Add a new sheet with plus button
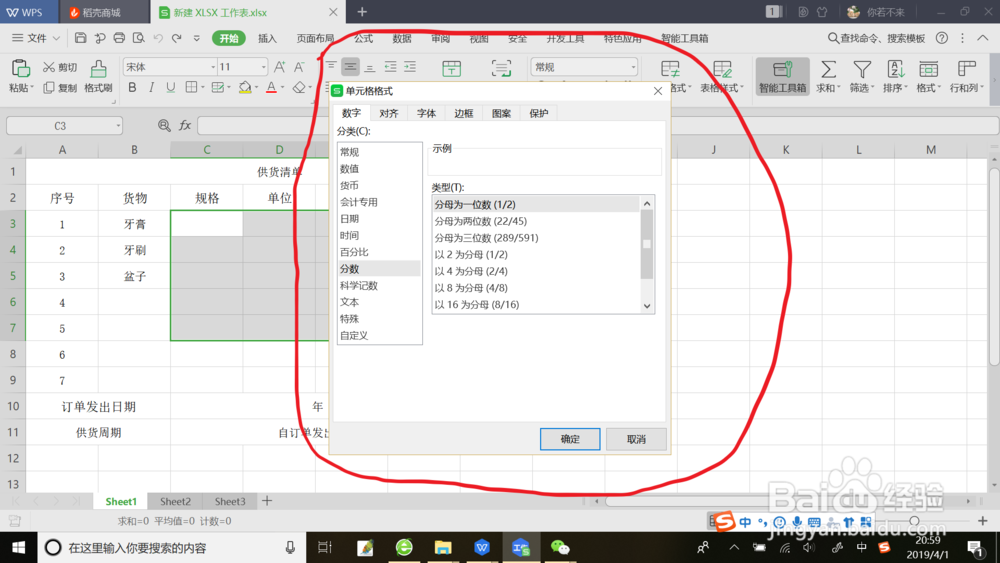Viewport: 1000px width, 563px height. tap(267, 501)
